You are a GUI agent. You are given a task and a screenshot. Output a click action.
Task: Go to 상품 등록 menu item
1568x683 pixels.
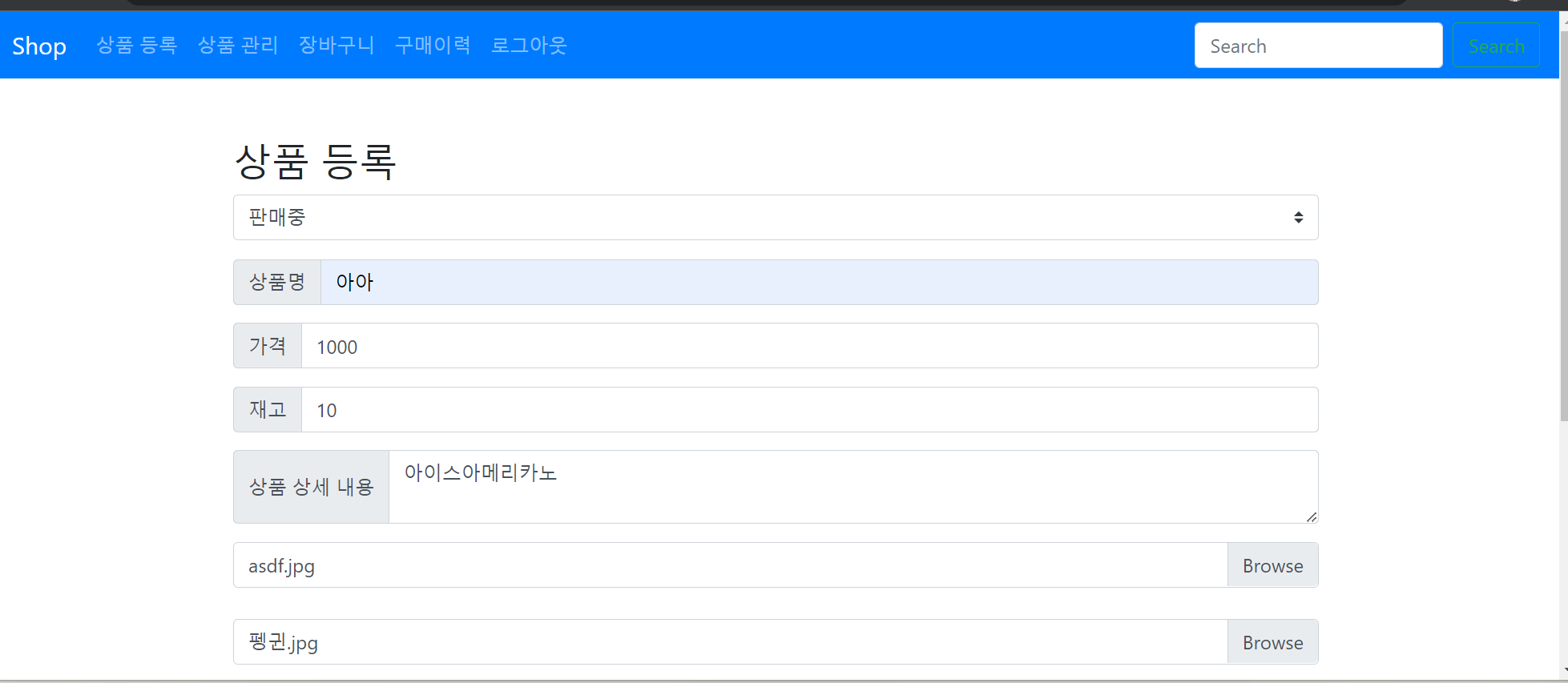point(136,46)
